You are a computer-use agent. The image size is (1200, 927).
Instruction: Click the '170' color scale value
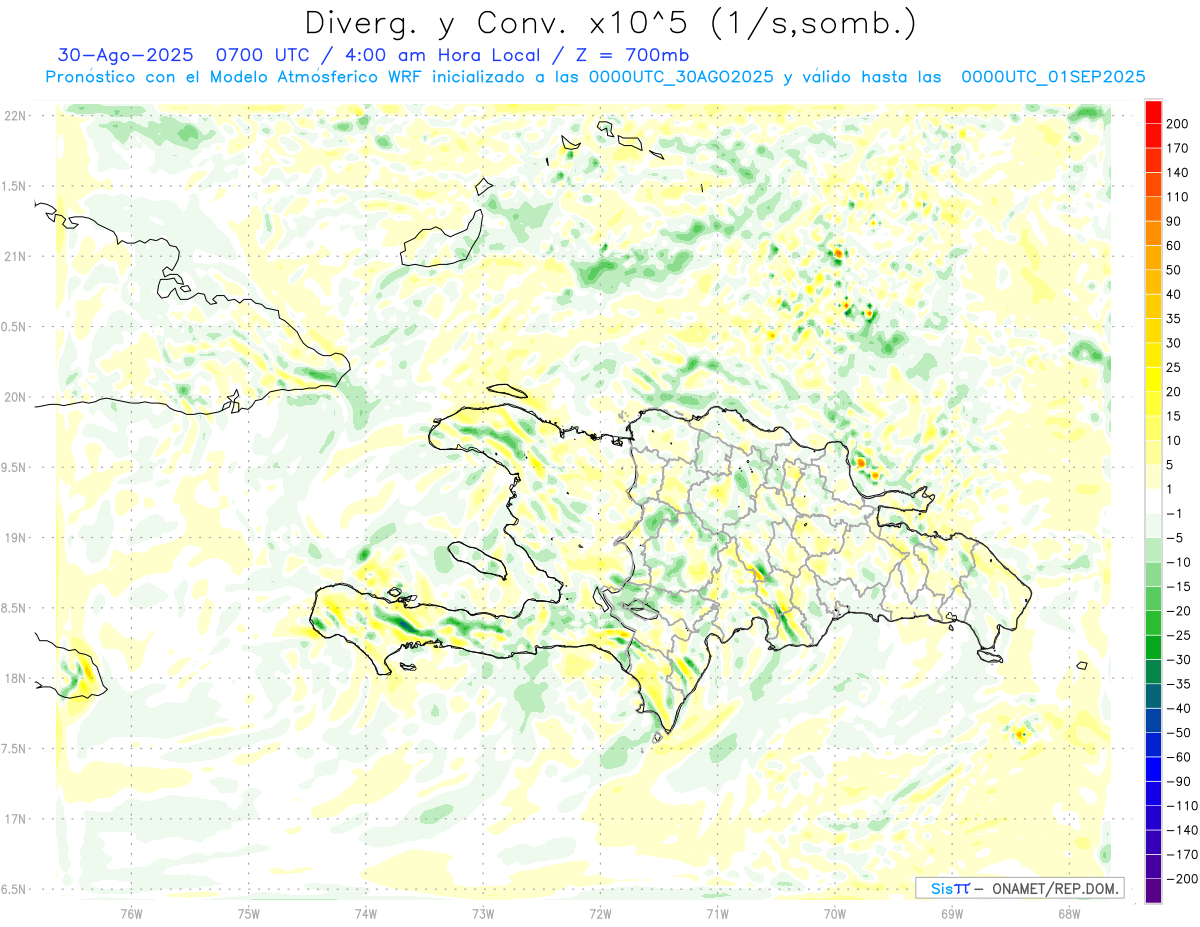coord(1178,148)
